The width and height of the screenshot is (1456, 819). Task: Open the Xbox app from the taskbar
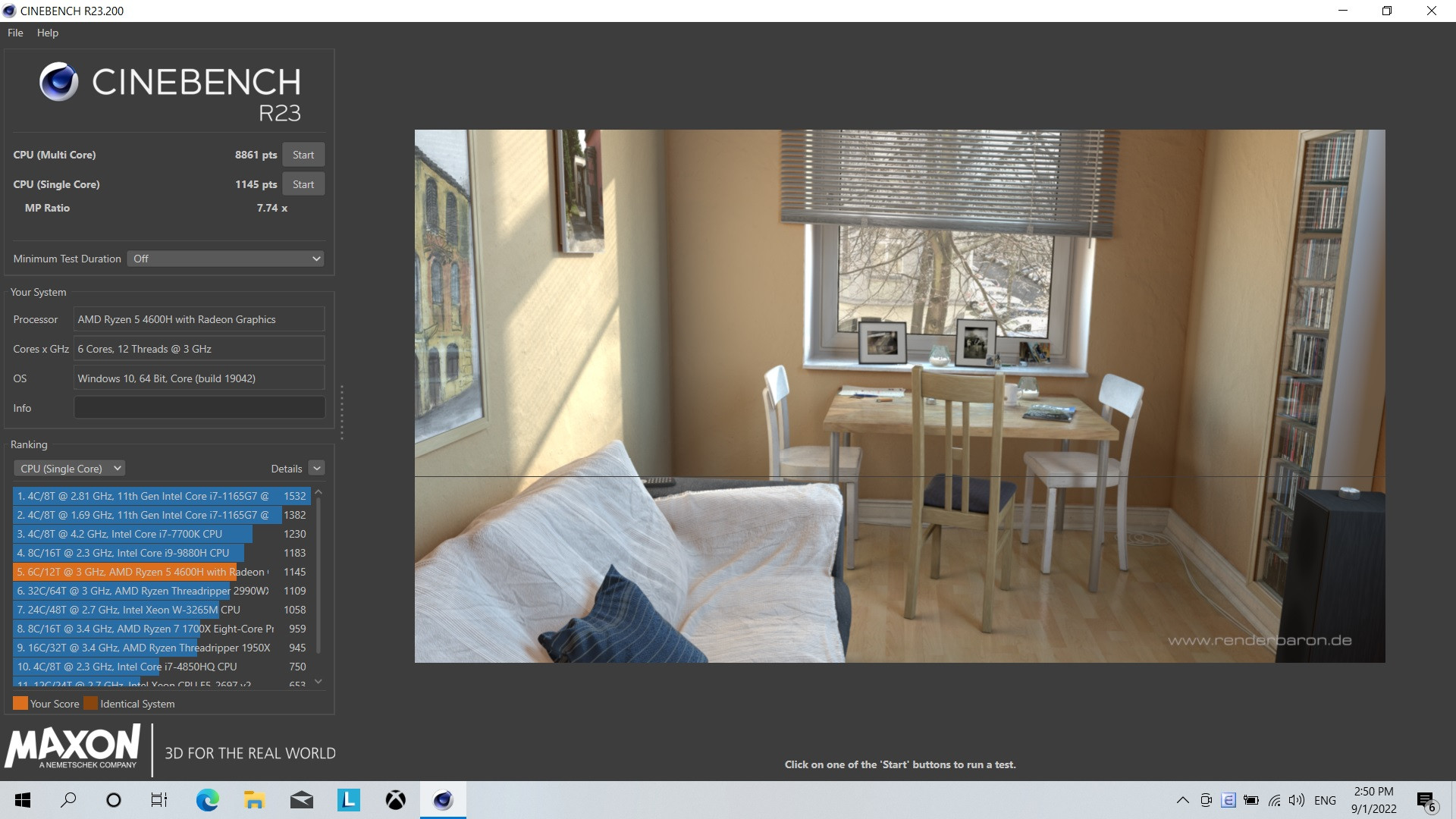tap(396, 800)
